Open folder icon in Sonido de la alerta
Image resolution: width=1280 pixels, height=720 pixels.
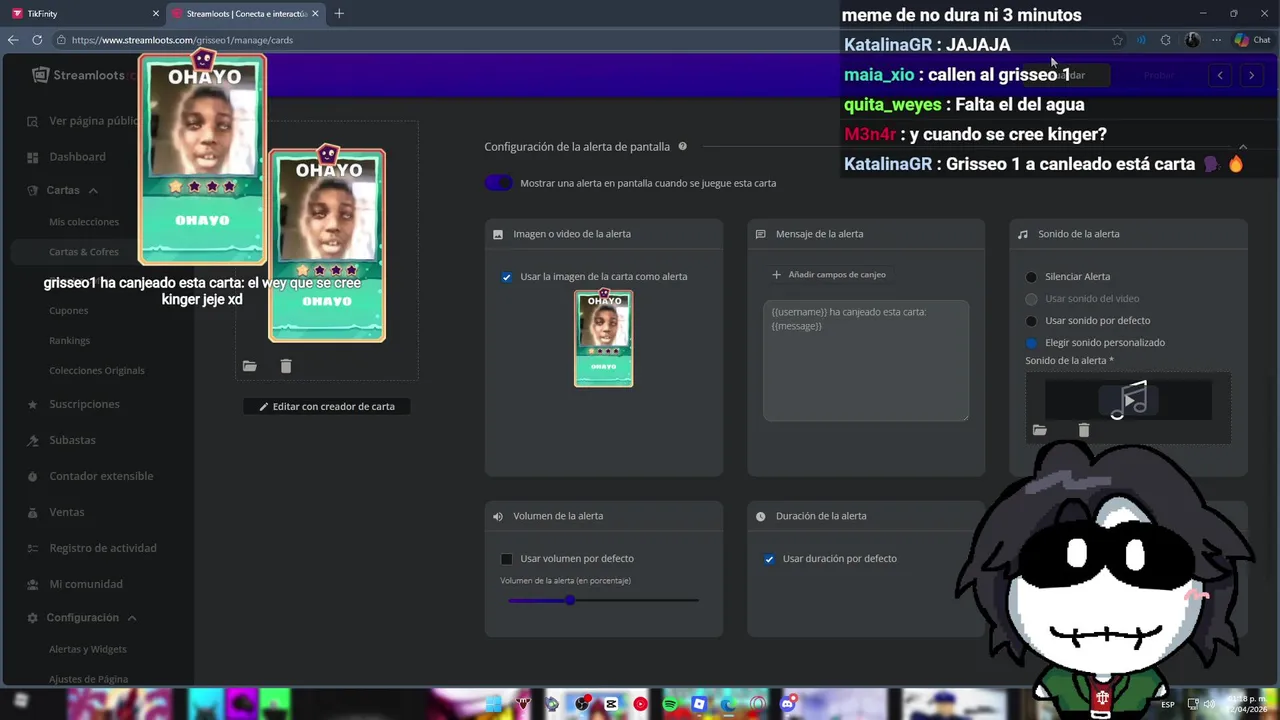(1040, 430)
